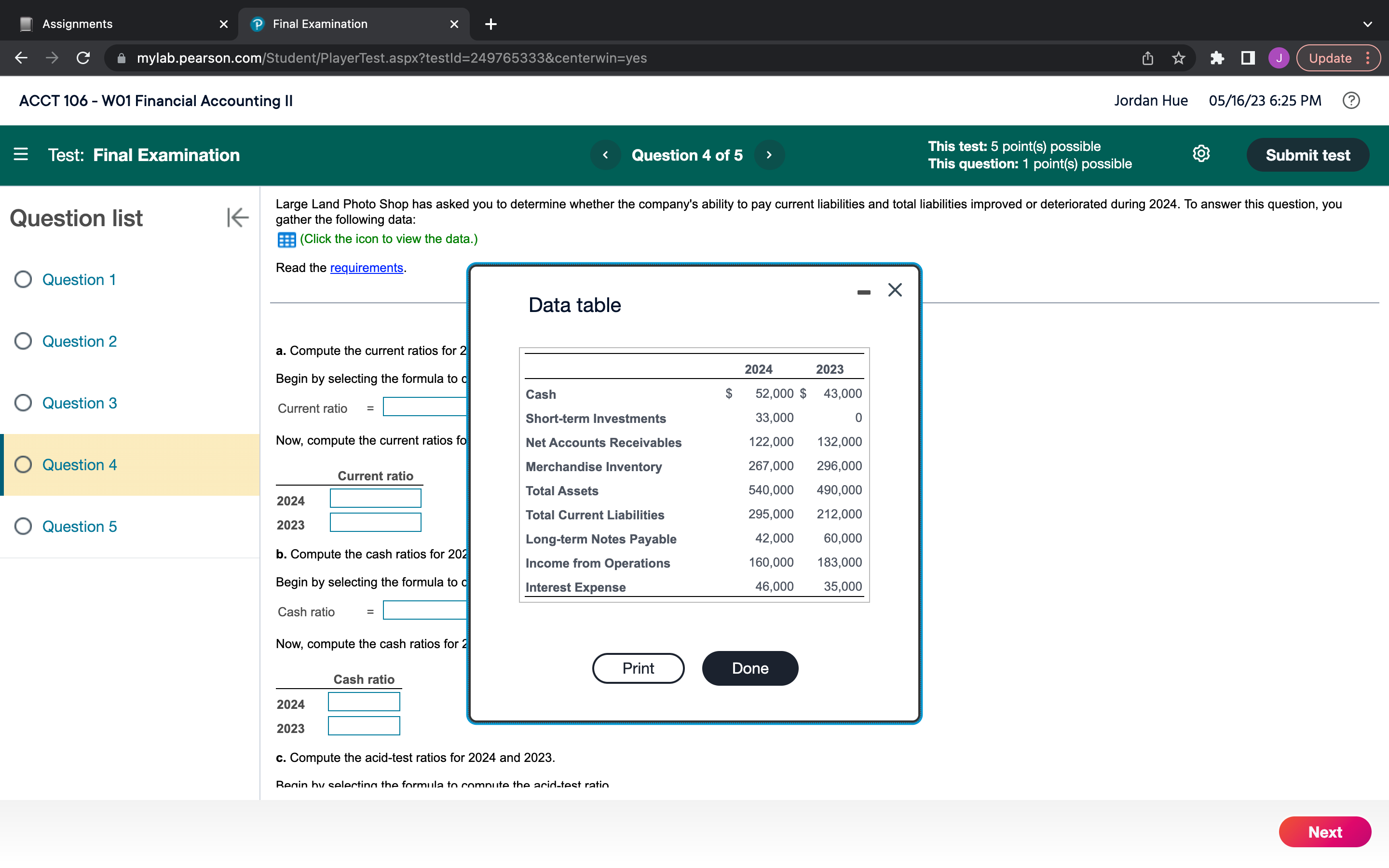Click the 2024 current ratio input field
The image size is (1389, 868).
click(376, 500)
